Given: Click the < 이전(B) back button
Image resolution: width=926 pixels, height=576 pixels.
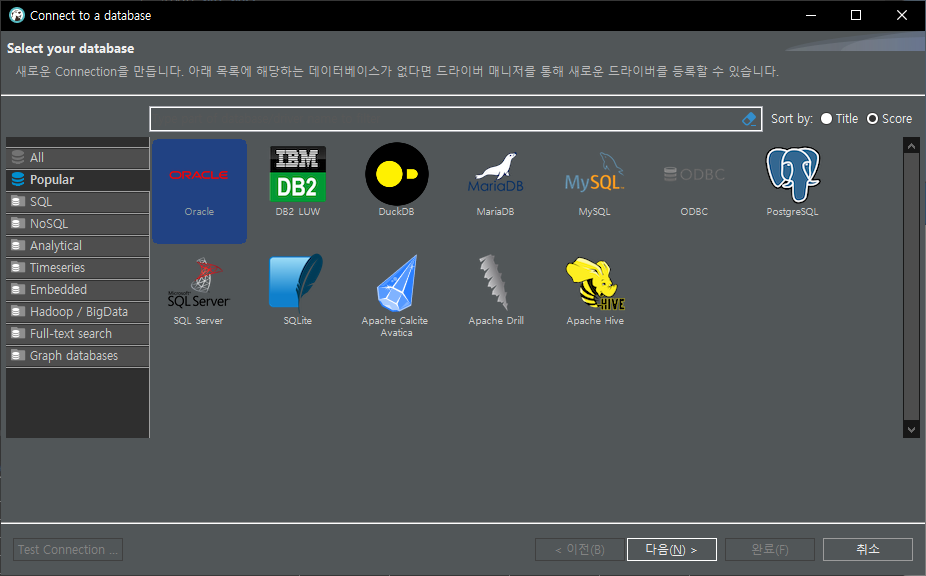Looking at the screenshot, I should coord(579,549).
